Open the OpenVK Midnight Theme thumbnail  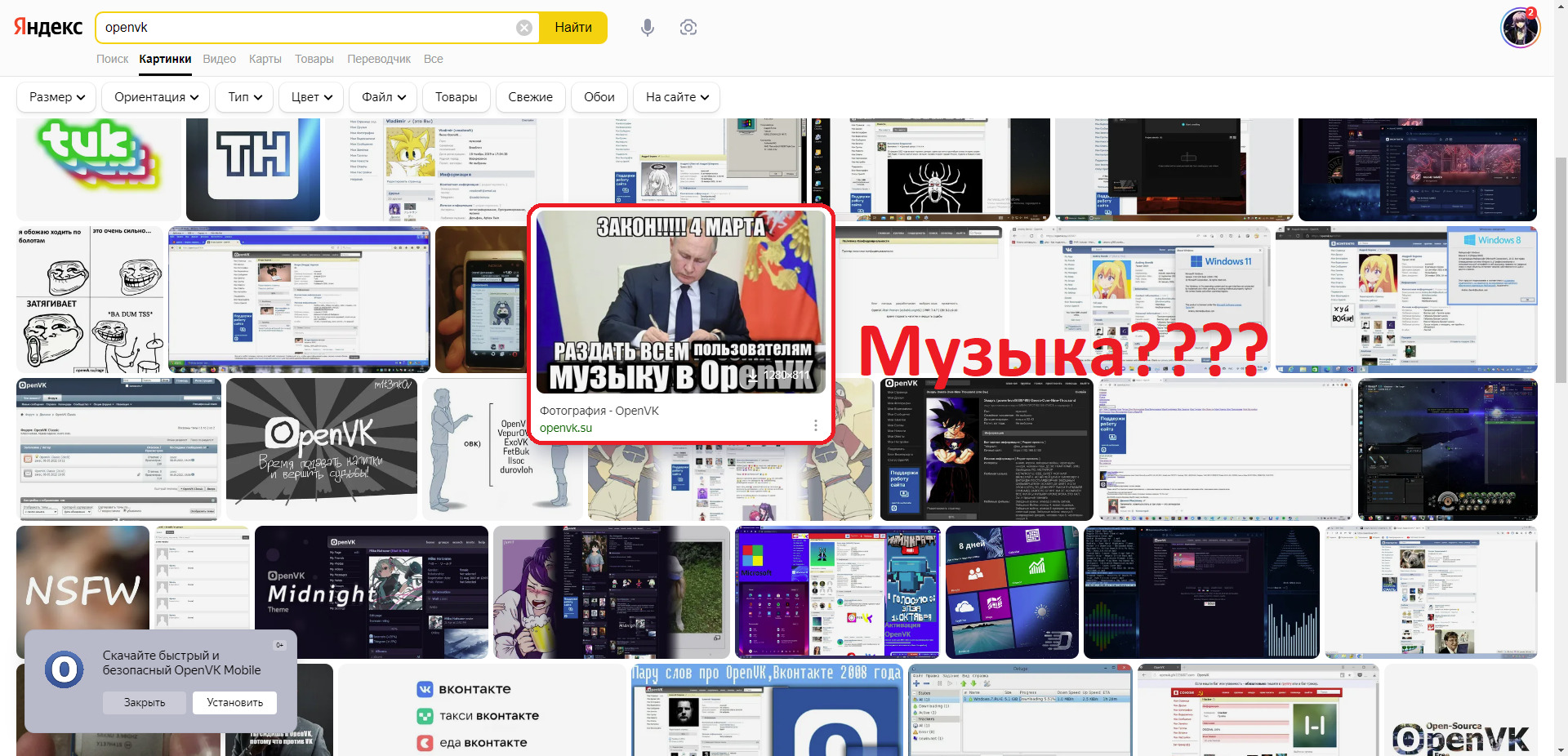pyautogui.click(x=372, y=592)
